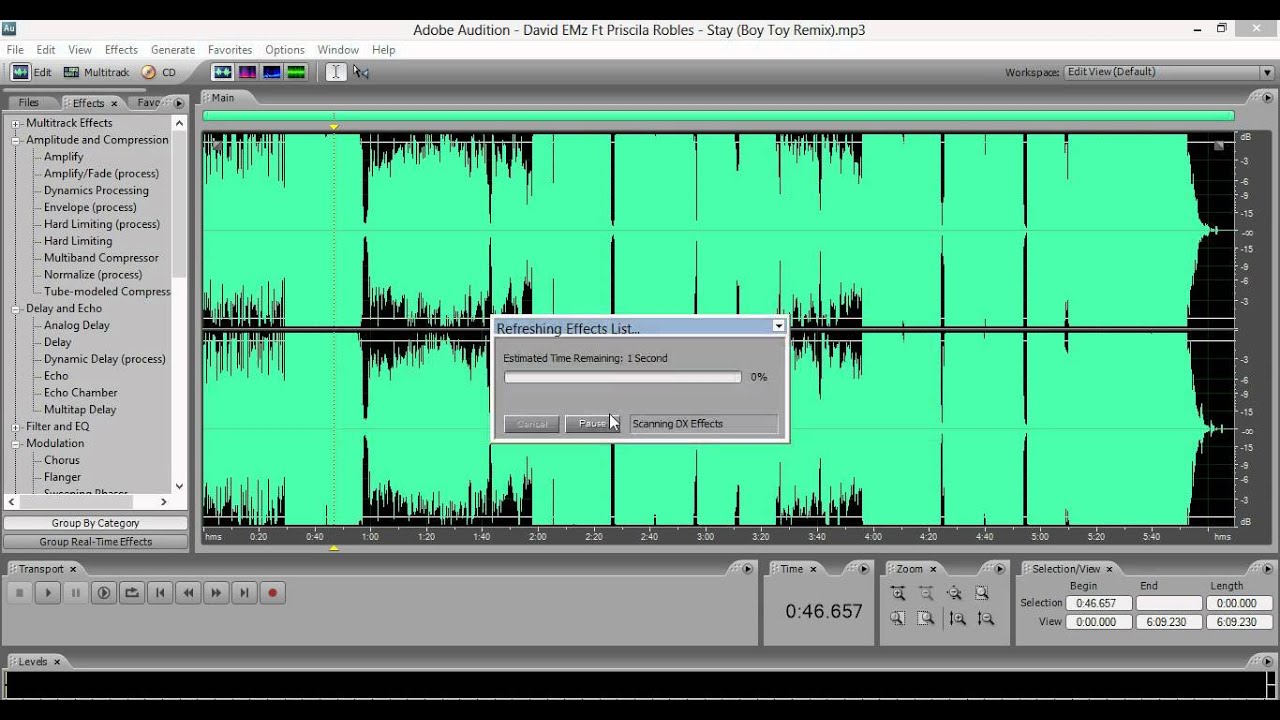Click the Cancel button in dialog
The image size is (1280, 720).
pyautogui.click(x=532, y=424)
